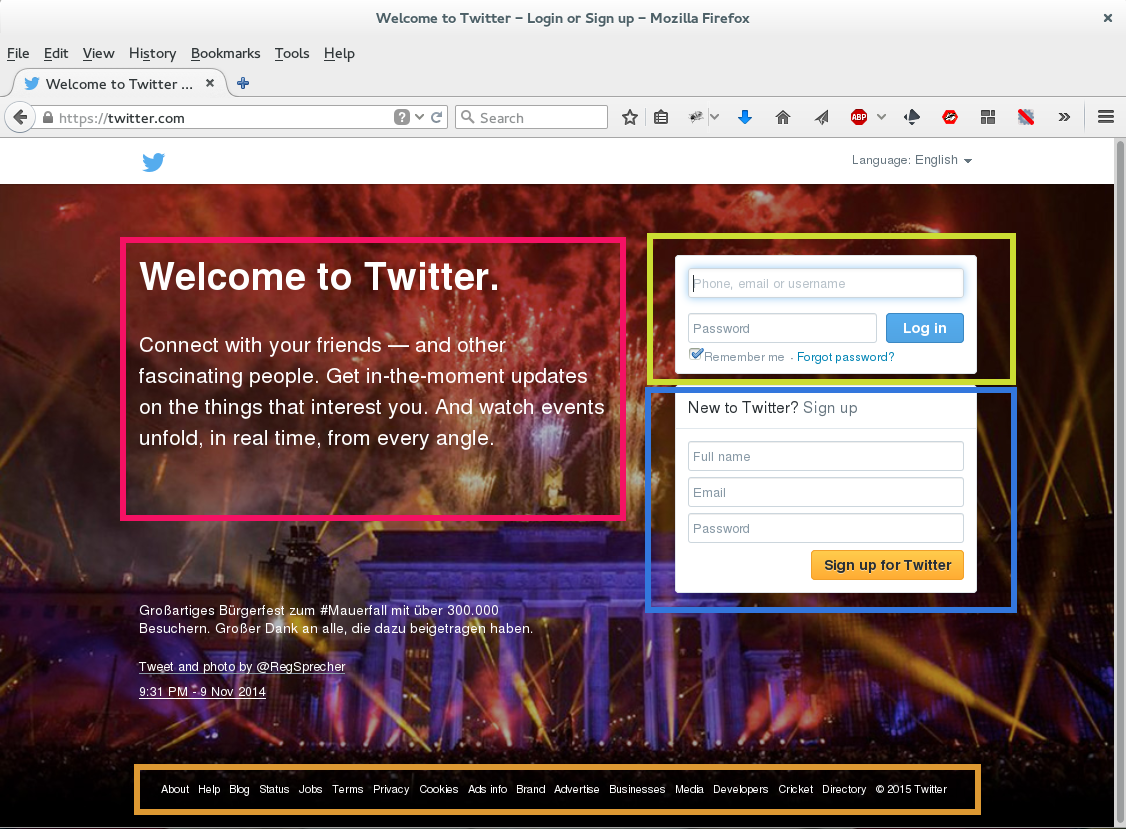This screenshot has width=1126, height=829.
Task: Open URL history dropdown arrow in address bar
Action: [x=419, y=117]
